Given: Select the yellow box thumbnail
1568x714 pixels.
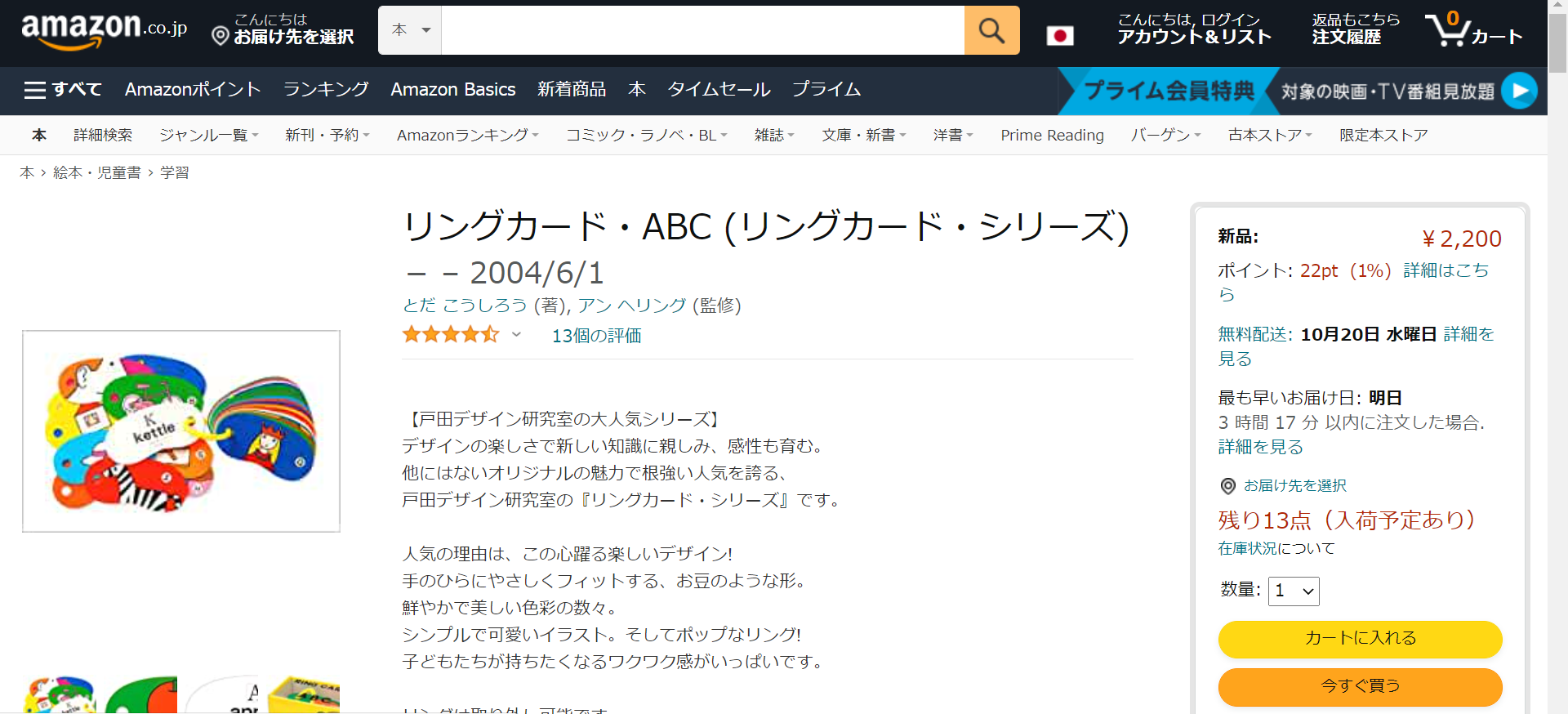Looking at the screenshot, I should tap(304, 695).
